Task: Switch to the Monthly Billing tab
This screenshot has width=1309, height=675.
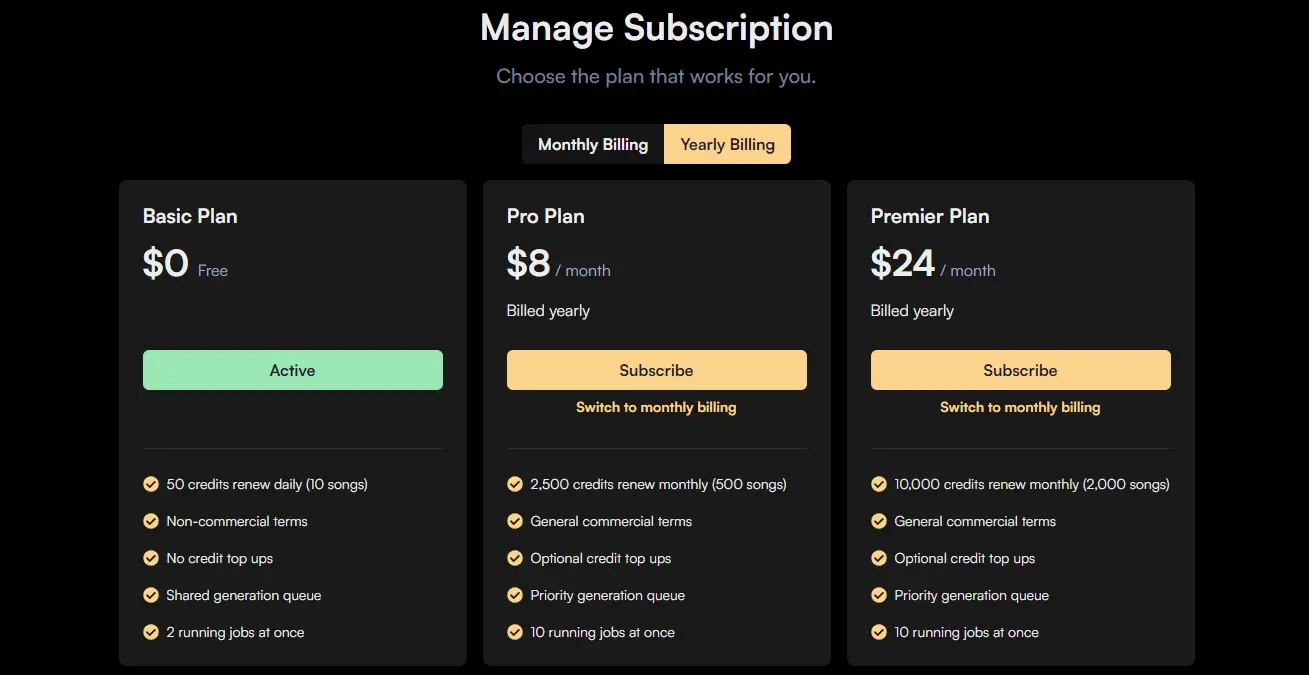Action: click(592, 143)
